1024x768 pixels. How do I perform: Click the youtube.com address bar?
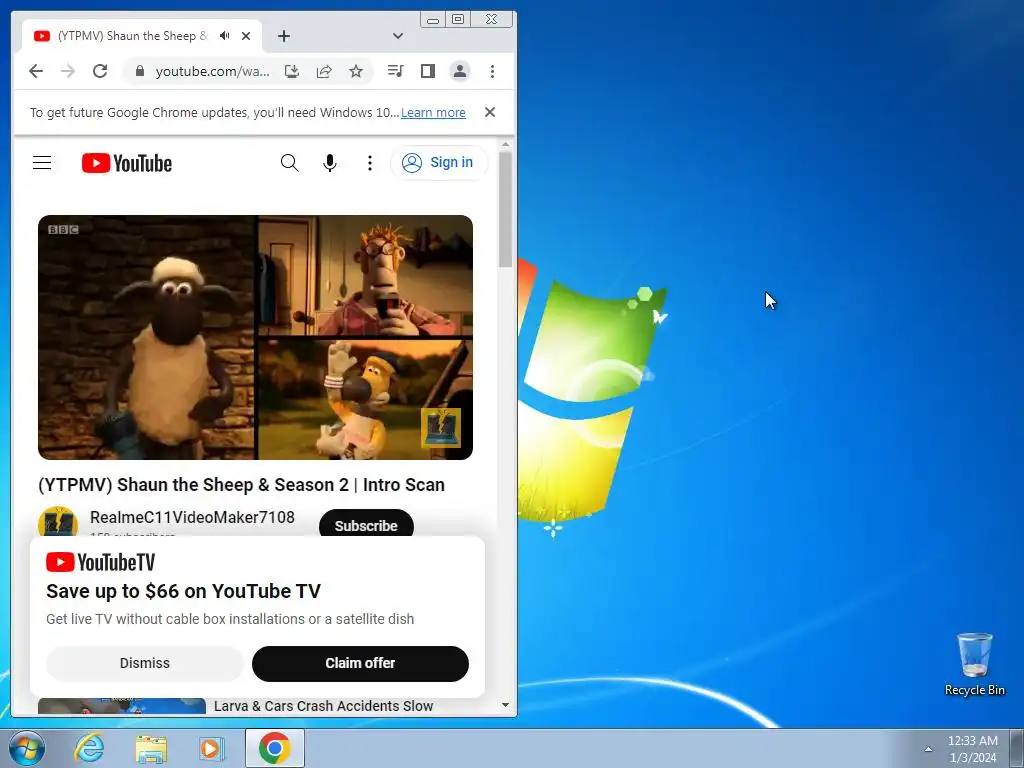pyautogui.click(x=212, y=71)
